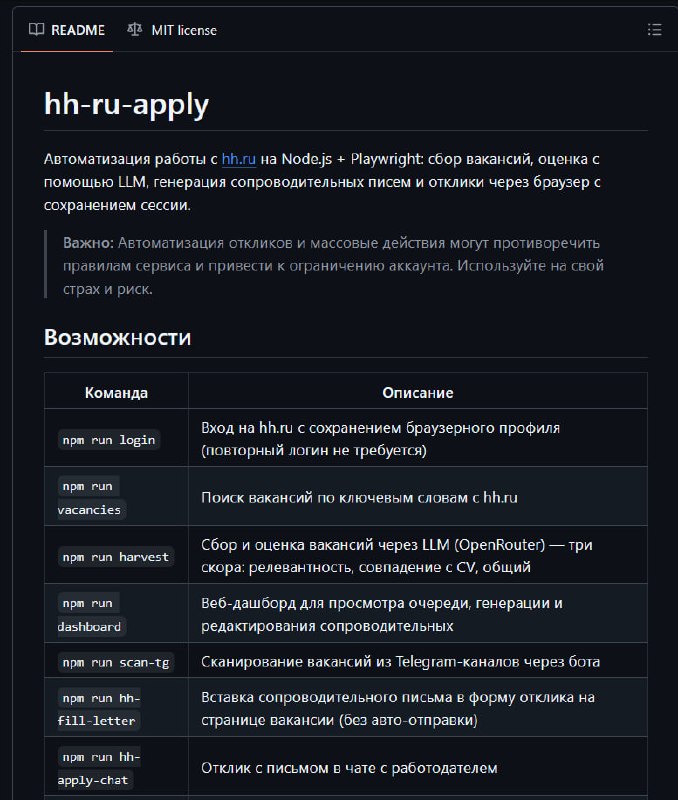
Task: Click the Команда column header
Action: point(116,393)
